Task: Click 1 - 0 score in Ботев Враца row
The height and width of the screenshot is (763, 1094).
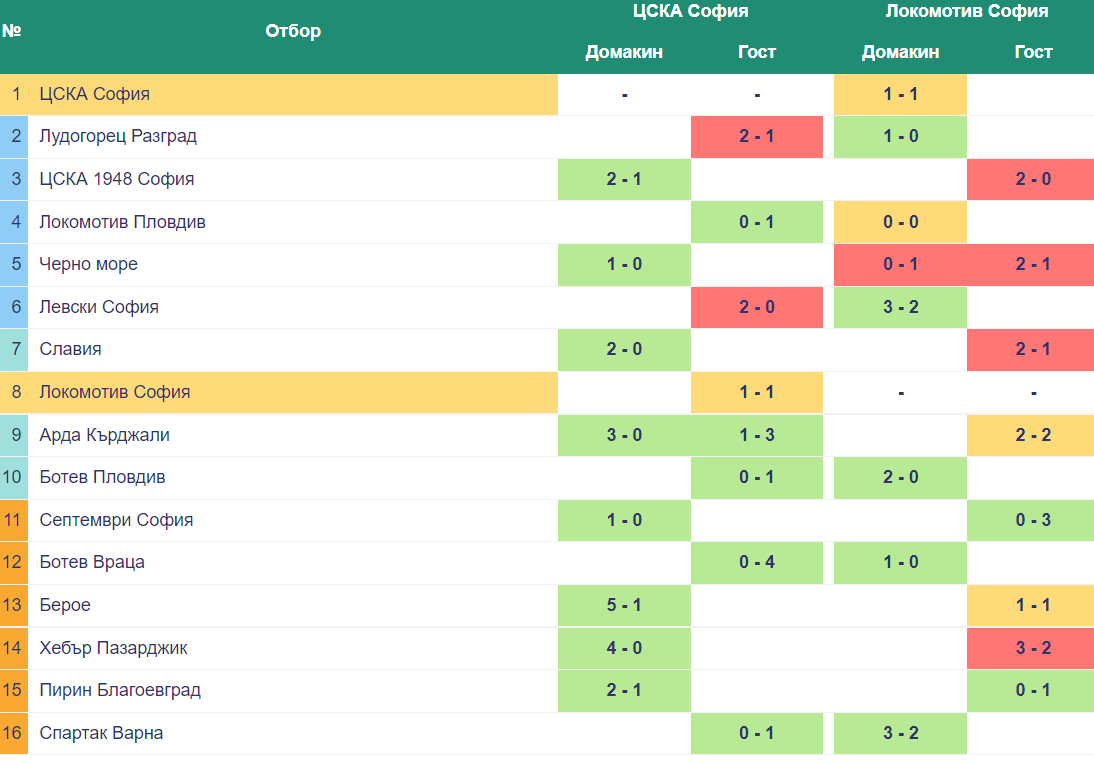Action: [900, 563]
